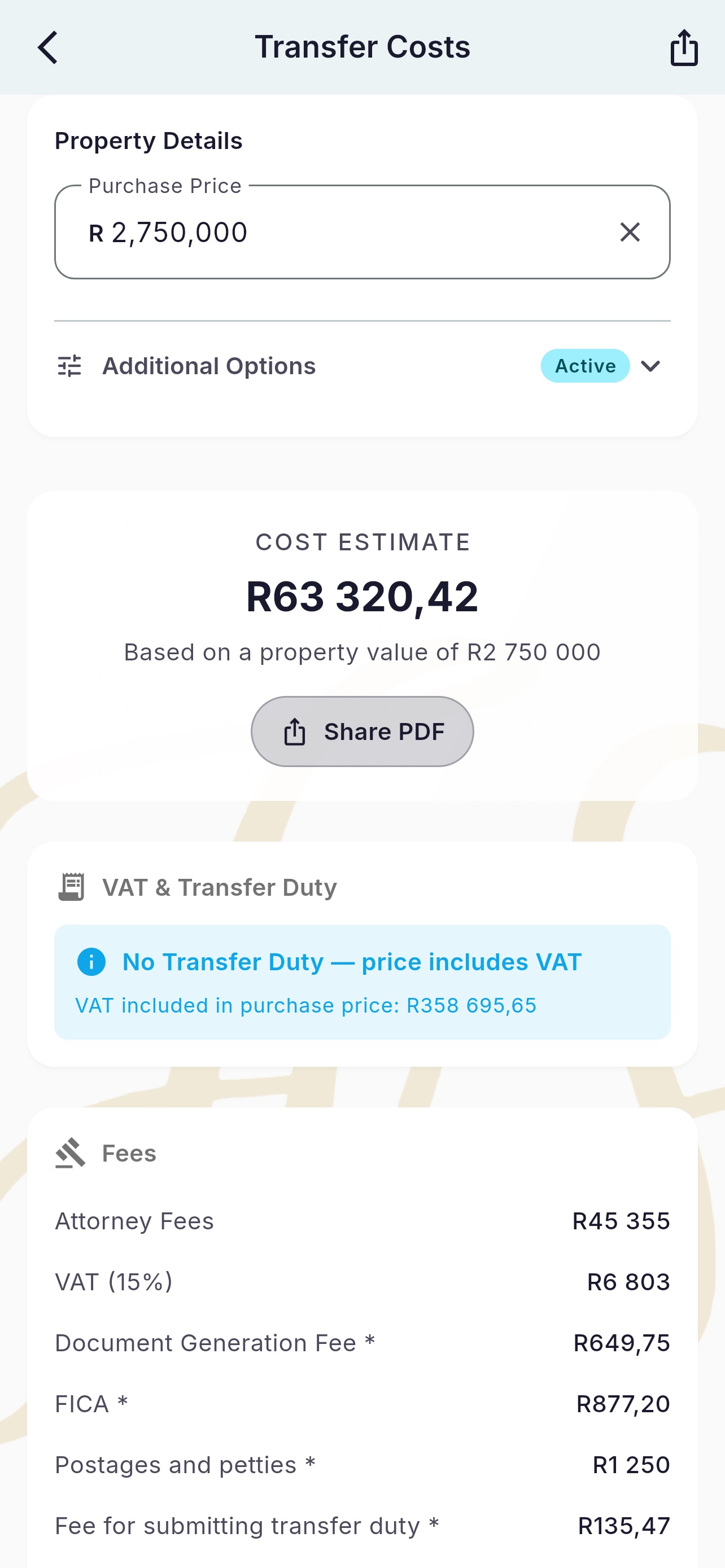Expand the Additional Options chevron

(650, 366)
